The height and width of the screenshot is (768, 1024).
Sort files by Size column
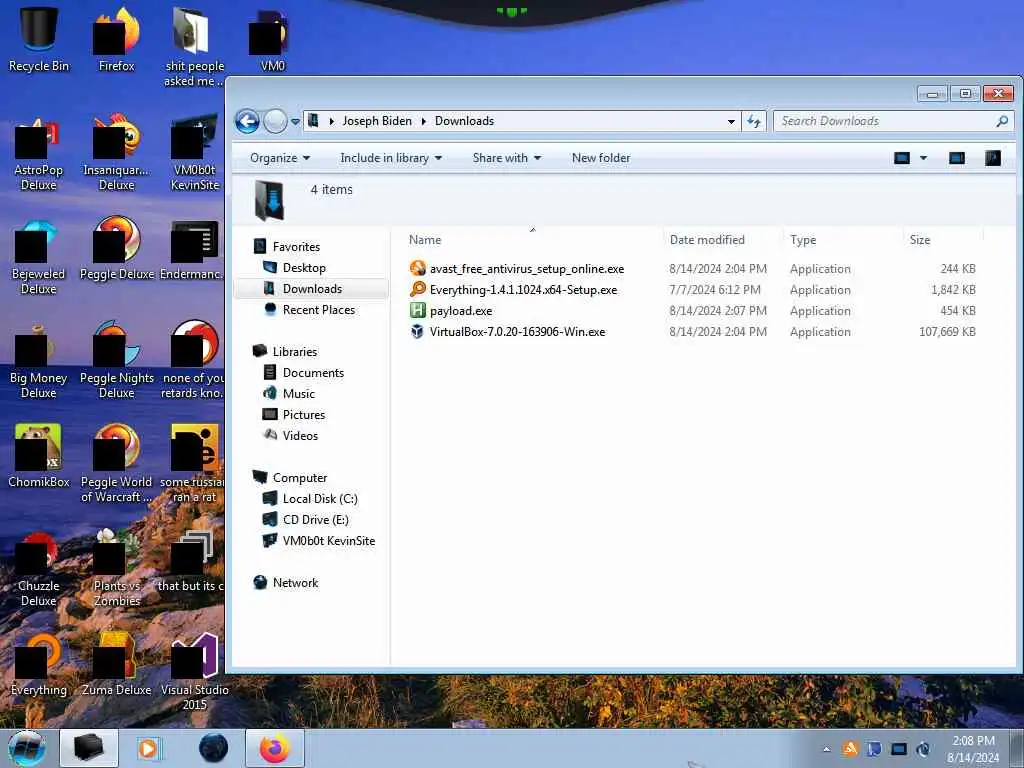click(920, 240)
